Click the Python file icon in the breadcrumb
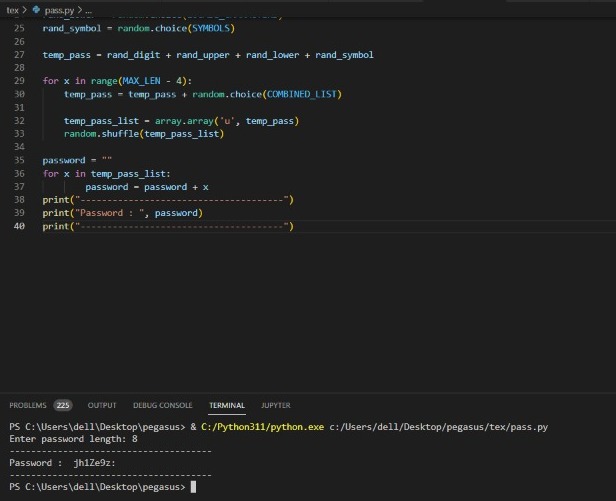The height and width of the screenshot is (501, 616). coord(36,9)
